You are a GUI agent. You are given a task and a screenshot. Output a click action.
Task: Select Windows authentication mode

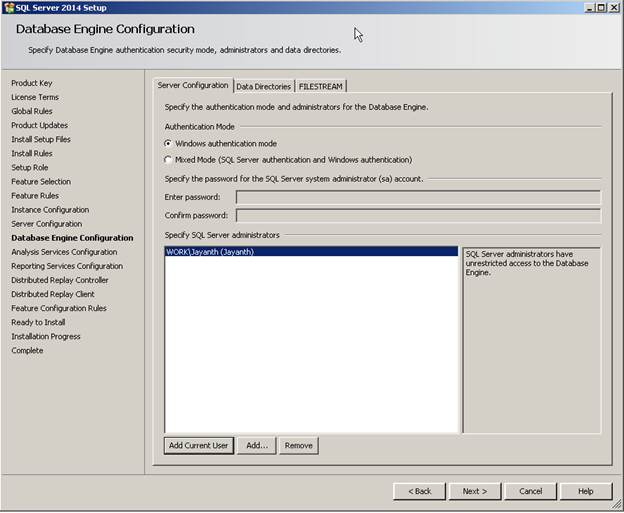(x=221, y=144)
